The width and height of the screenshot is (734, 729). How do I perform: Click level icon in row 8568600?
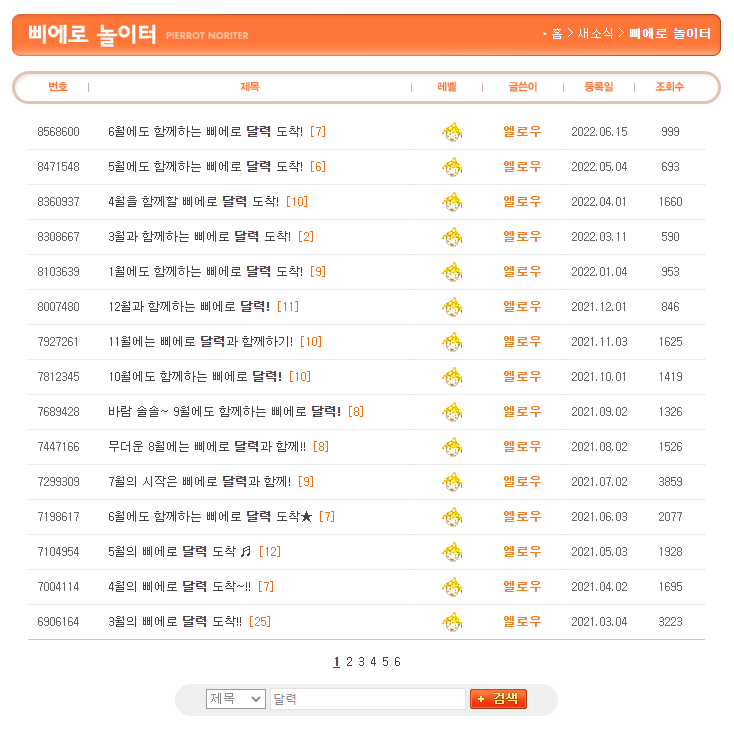pyautogui.click(x=452, y=132)
